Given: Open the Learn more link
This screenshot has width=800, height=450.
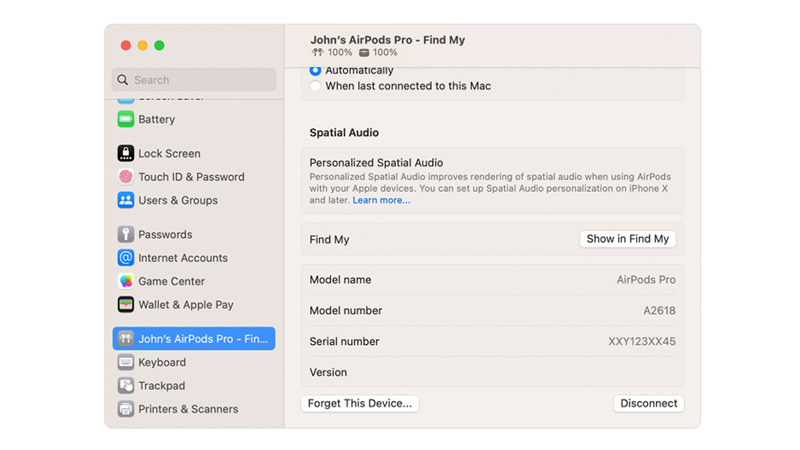Looking at the screenshot, I should click(381, 200).
